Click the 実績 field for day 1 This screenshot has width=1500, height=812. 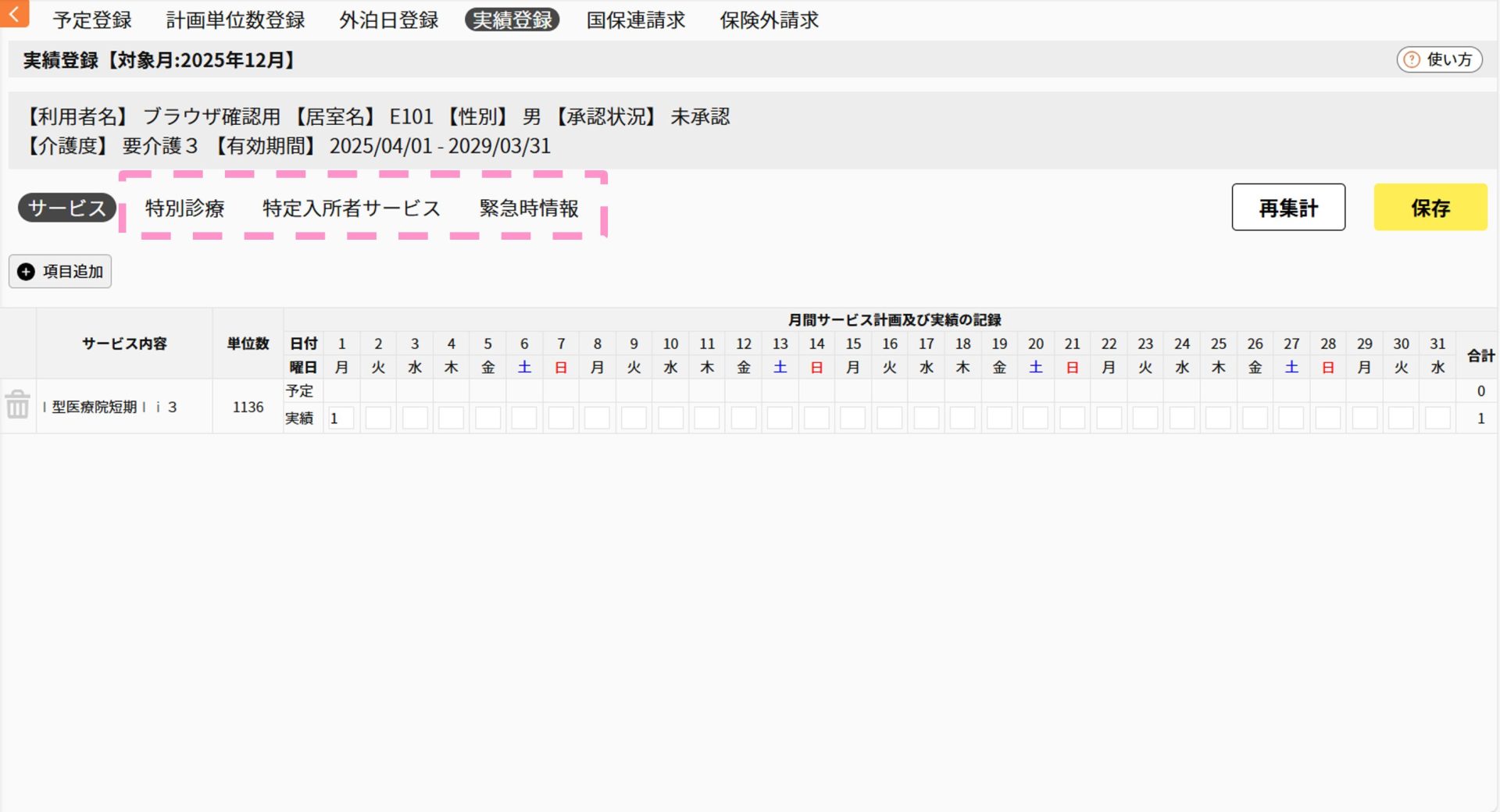[341, 418]
